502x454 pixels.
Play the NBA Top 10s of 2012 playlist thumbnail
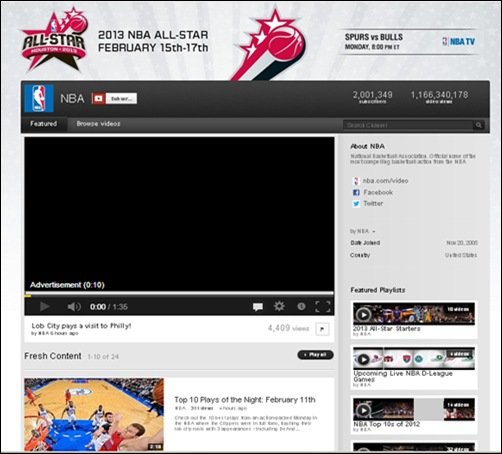tap(414, 409)
